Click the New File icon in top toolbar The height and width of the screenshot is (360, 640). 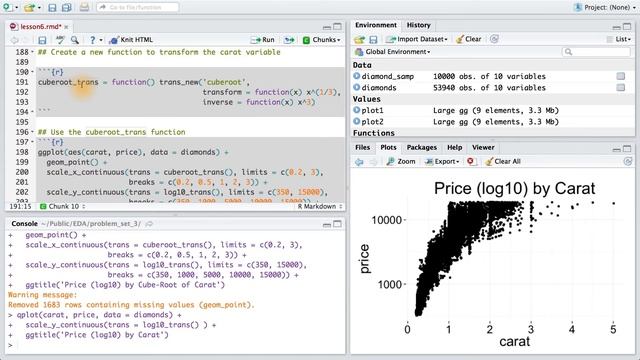point(7,7)
